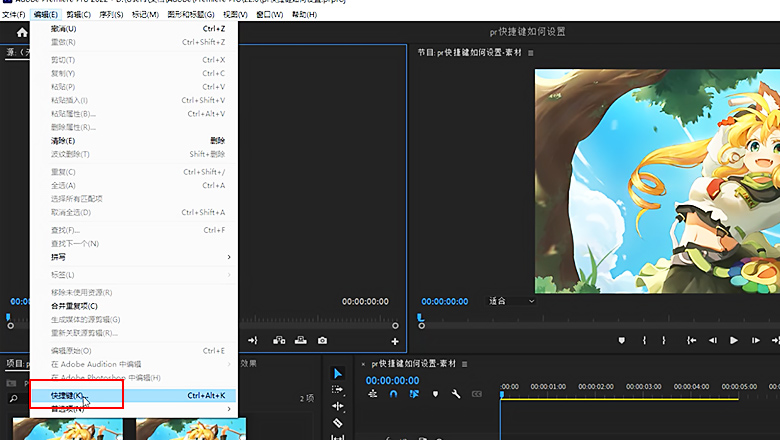This screenshot has height=440, width=780.
Task: Select the Razor tool
Action: pos(338,423)
